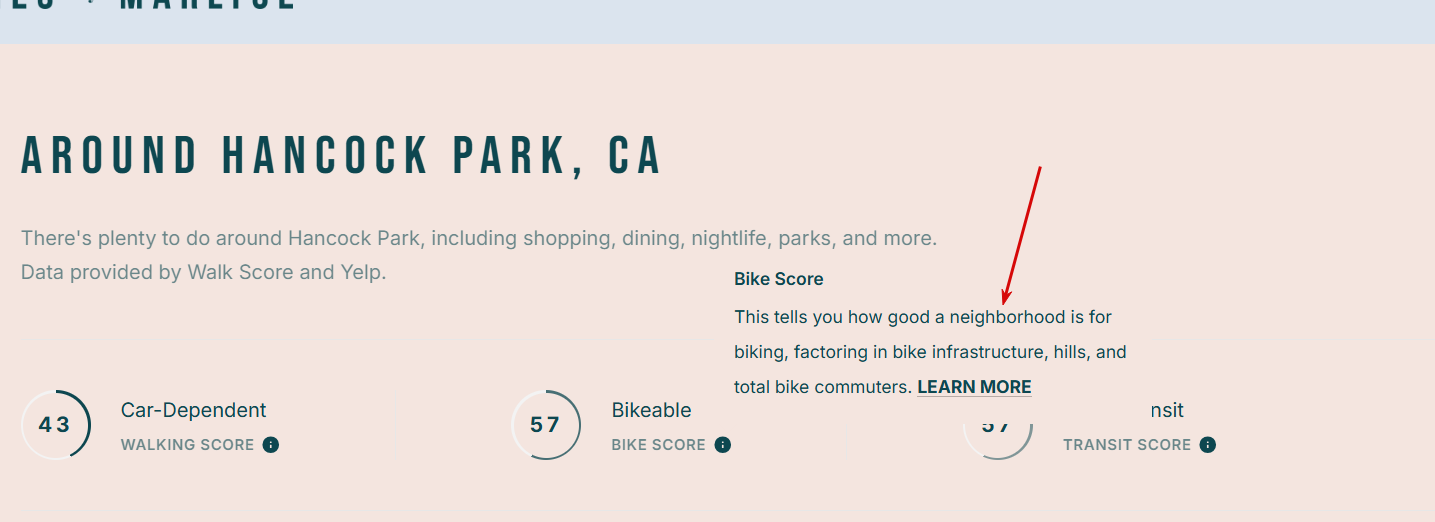Select the Bikeable label

tap(652, 410)
